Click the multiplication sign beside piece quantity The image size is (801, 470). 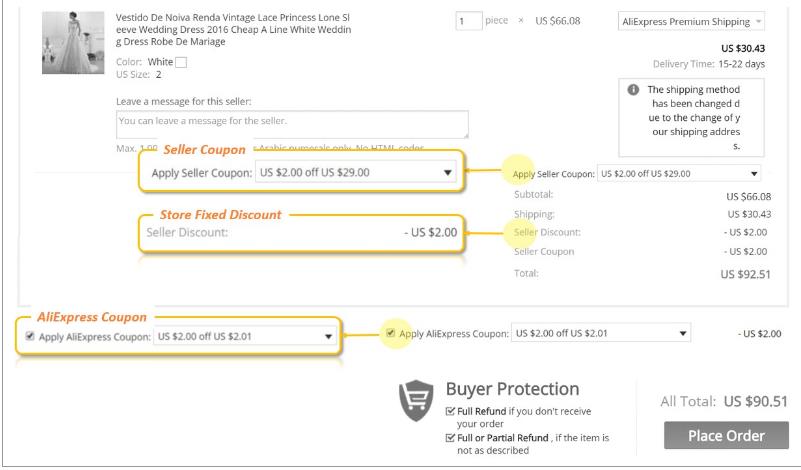click(x=521, y=21)
